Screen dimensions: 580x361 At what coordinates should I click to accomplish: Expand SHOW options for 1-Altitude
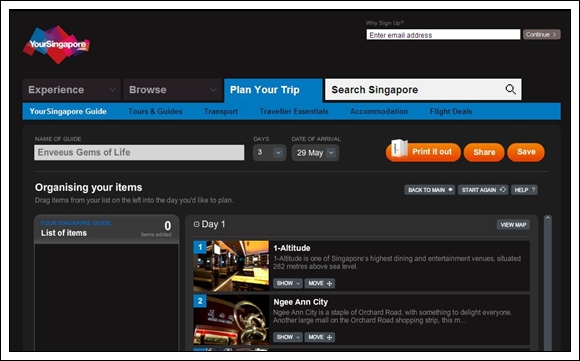pos(288,283)
